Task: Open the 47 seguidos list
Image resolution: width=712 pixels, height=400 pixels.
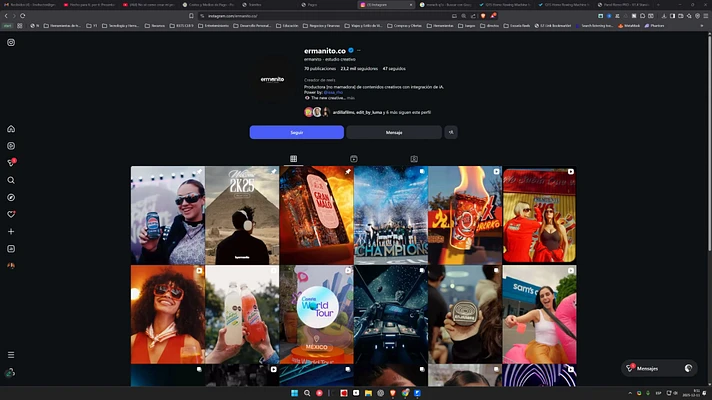Action: pyautogui.click(x=394, y=69)
